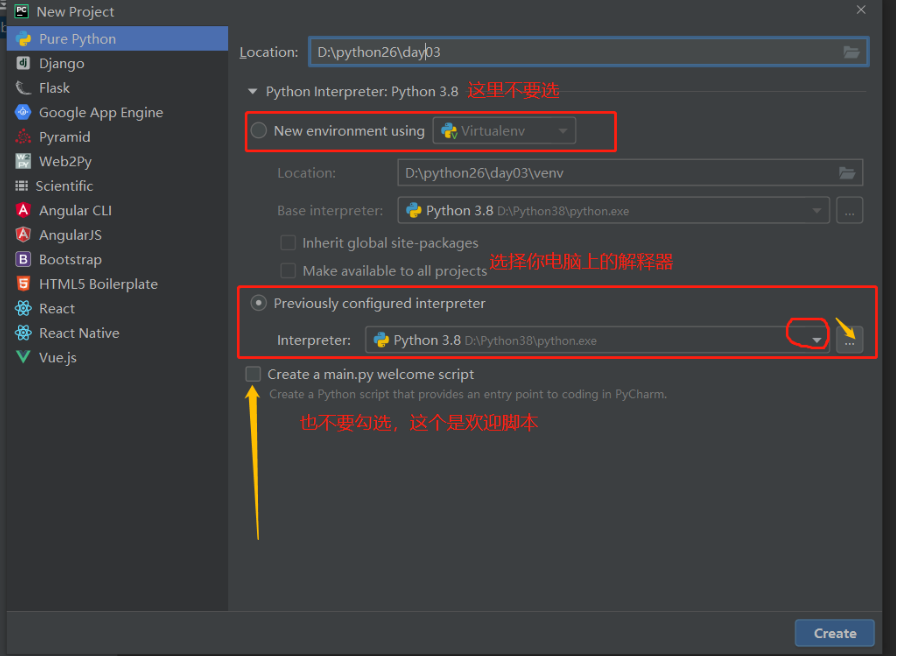Choose the Vue.js project type
Viewport: 898px width, 656px height.
[x=117, y=358]
